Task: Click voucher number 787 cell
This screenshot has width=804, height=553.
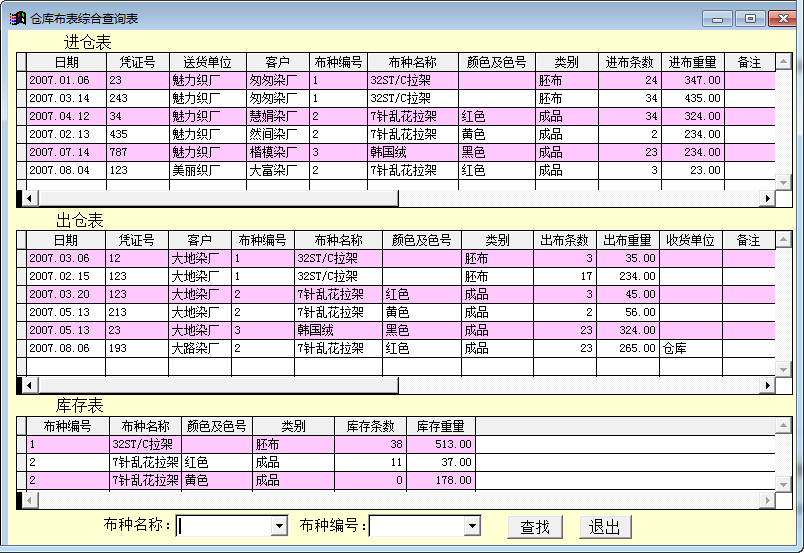Action: click(x=138, y=152)
